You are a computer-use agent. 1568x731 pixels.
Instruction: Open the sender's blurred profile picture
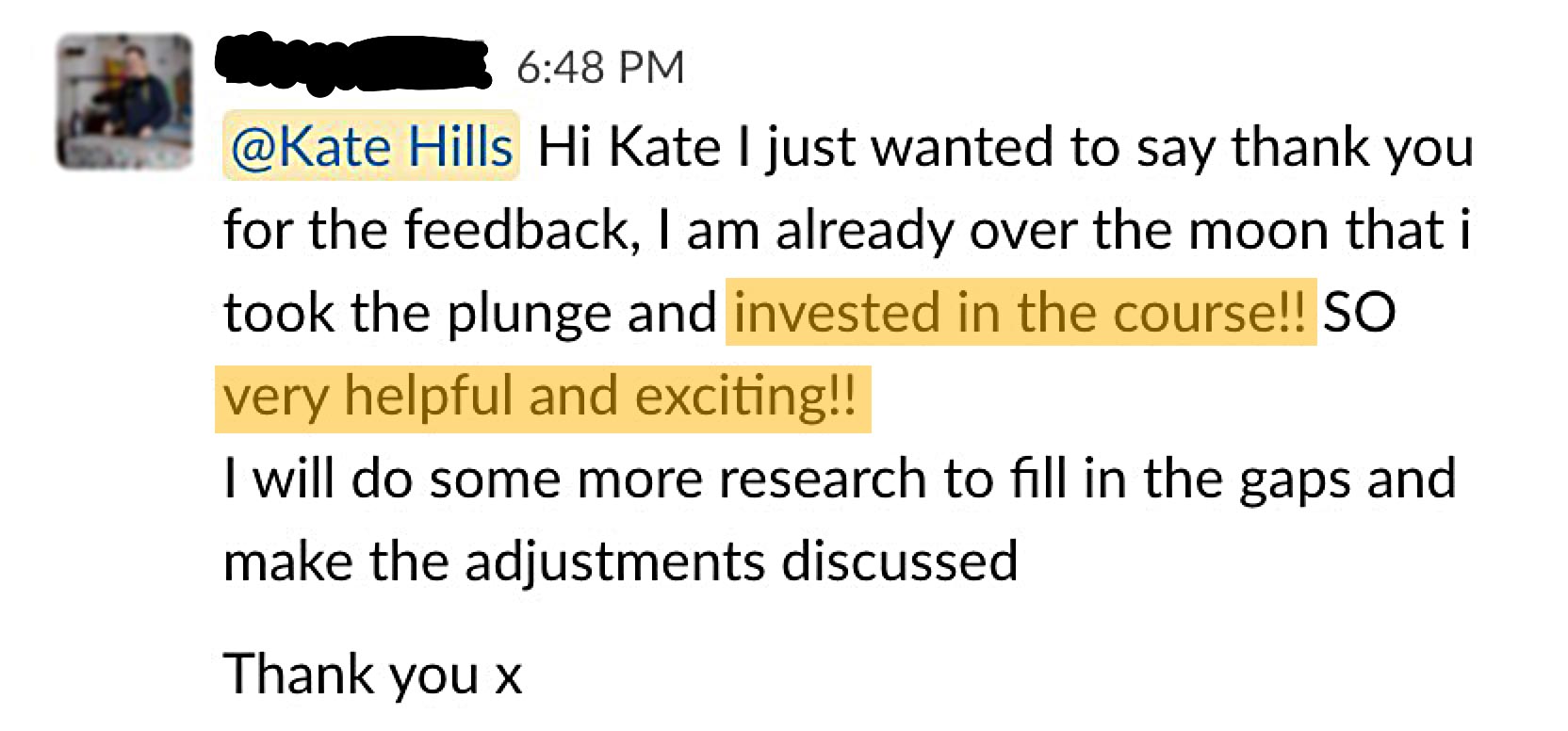[x=124, y=102]
